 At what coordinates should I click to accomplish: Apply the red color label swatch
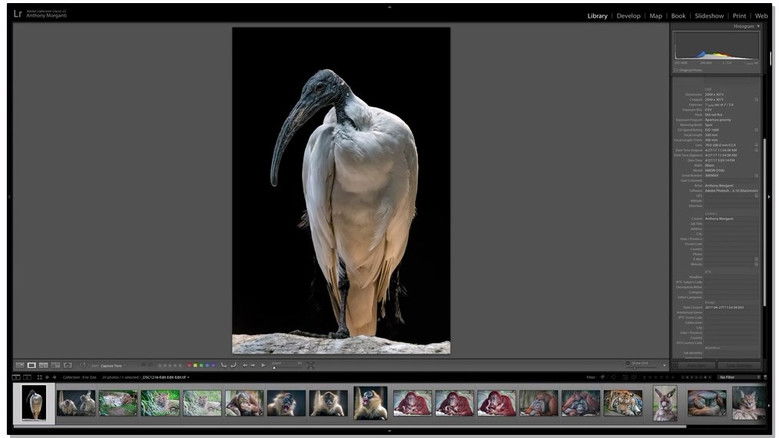click(190, 365)
